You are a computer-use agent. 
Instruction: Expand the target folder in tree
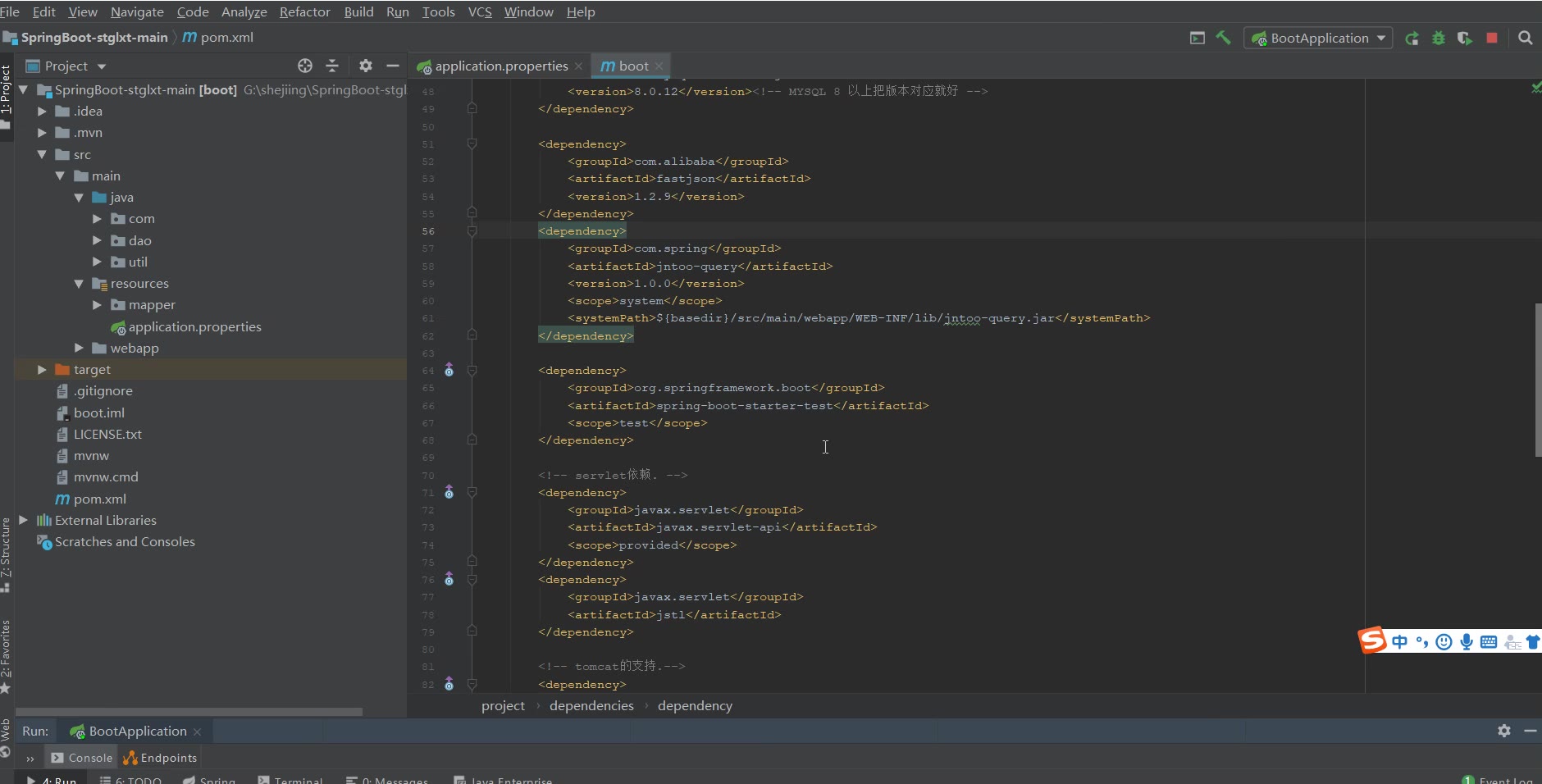(x=42, y=370)
